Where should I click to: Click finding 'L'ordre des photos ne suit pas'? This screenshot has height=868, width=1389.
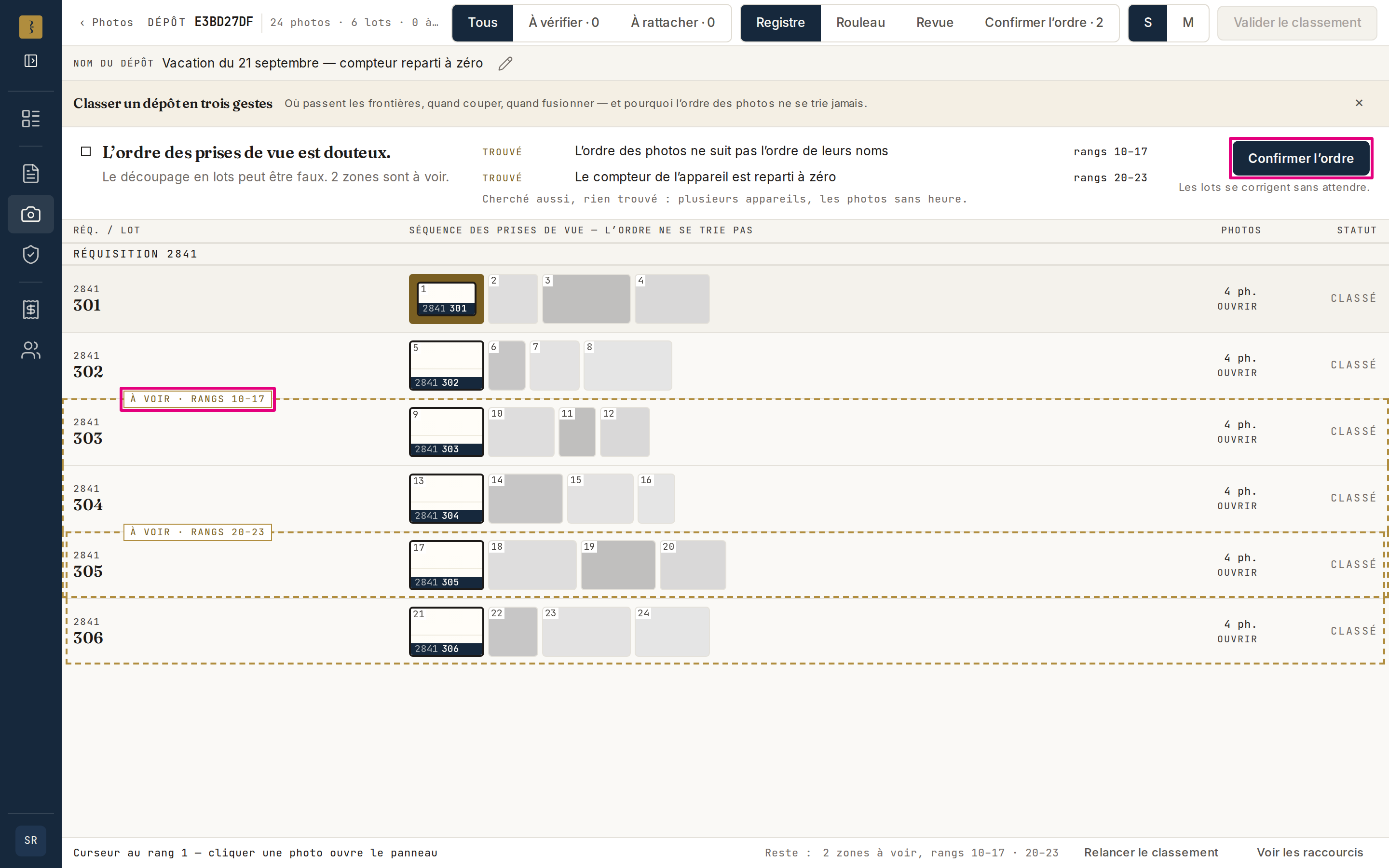click(x=731, y=151)
